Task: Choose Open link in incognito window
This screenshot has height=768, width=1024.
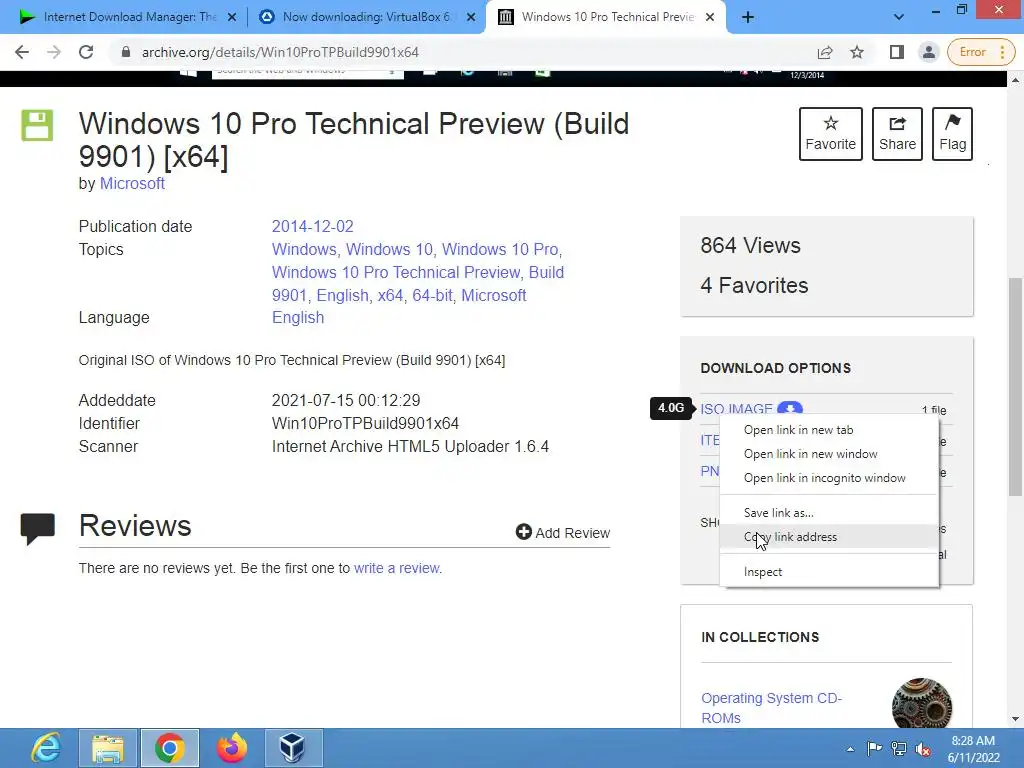Action: click(x=829, y=478)
